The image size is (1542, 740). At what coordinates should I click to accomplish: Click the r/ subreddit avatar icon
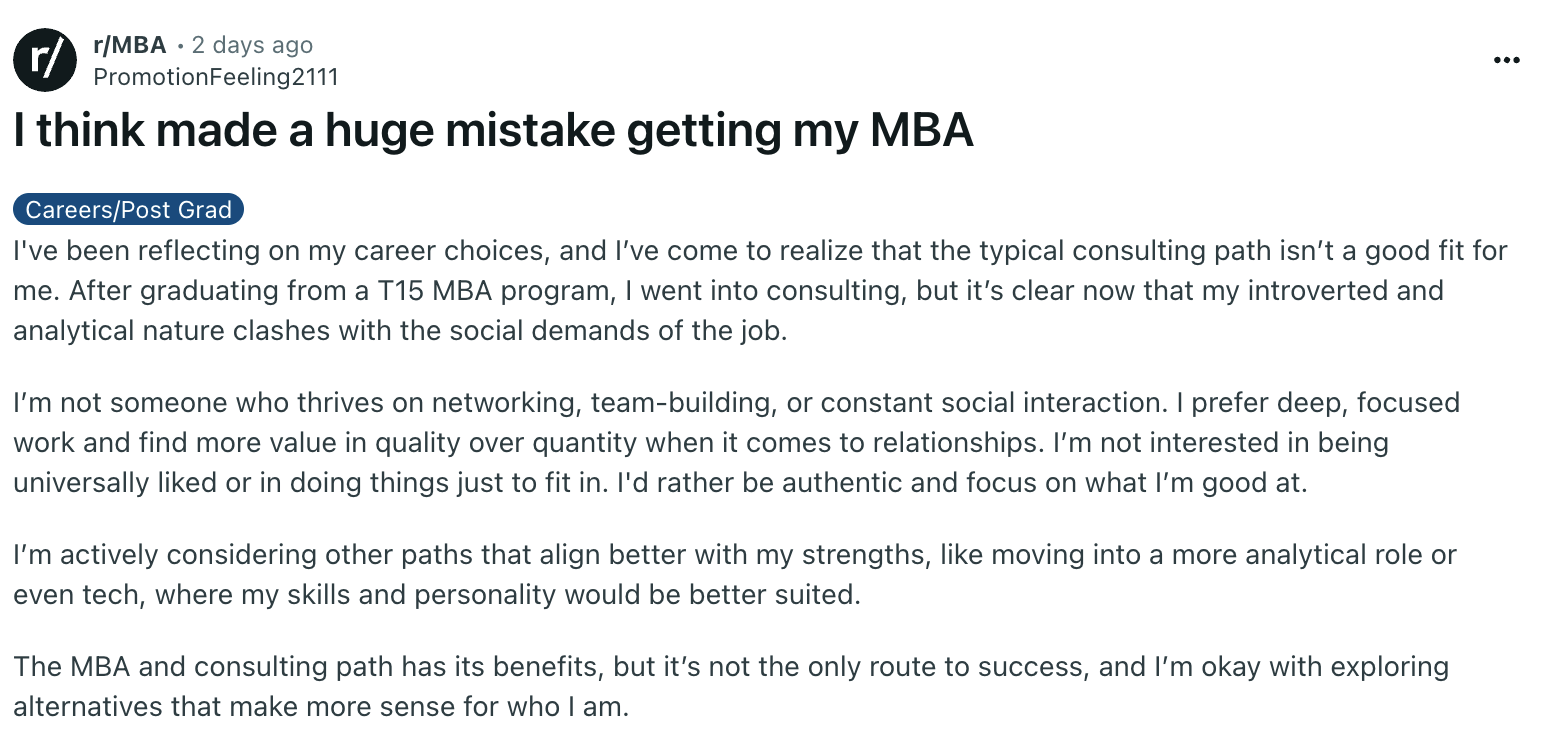click(x=45, y=60)
